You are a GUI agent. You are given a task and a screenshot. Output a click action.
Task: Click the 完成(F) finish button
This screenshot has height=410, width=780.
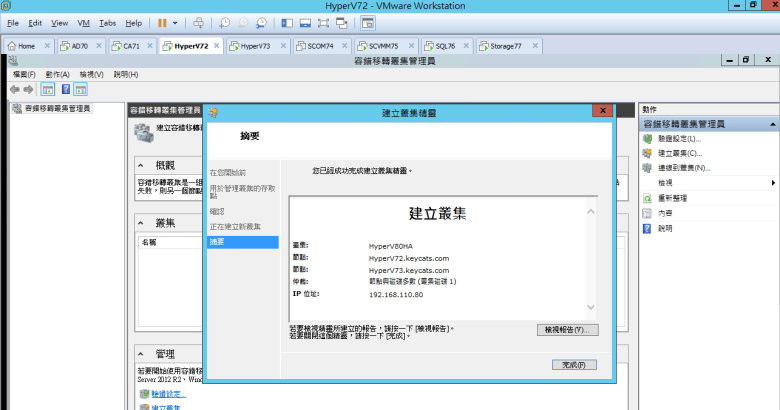pyautogui.click(x=574, y=364)
